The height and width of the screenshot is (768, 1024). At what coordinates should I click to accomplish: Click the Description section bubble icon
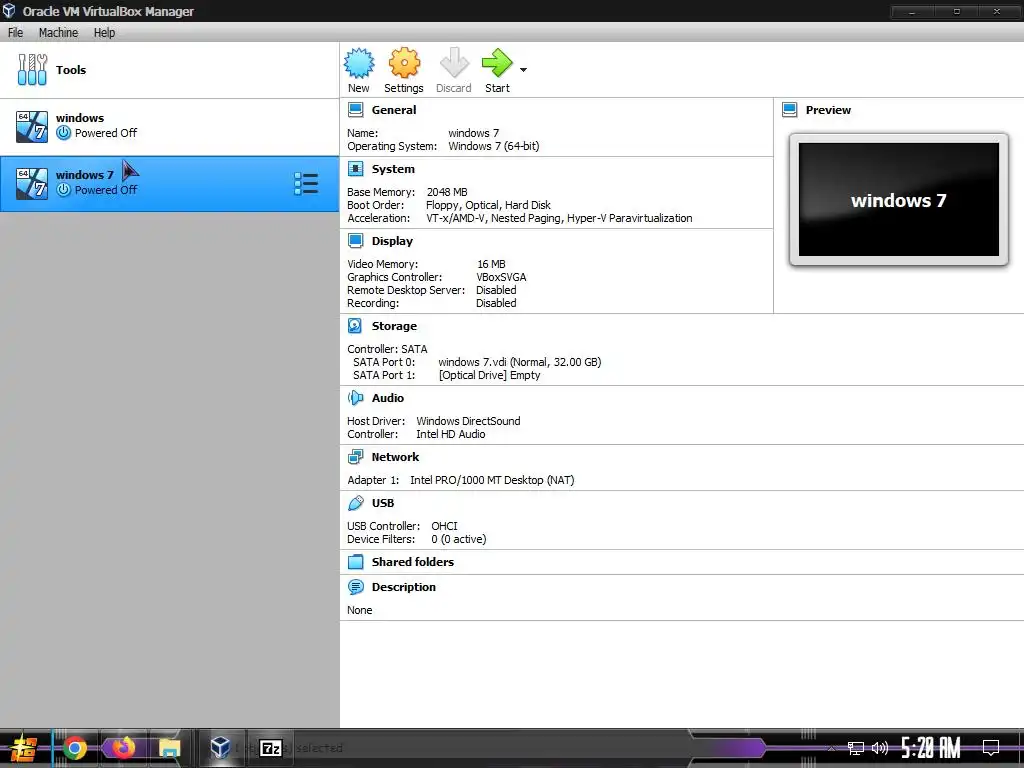(355, 587)
